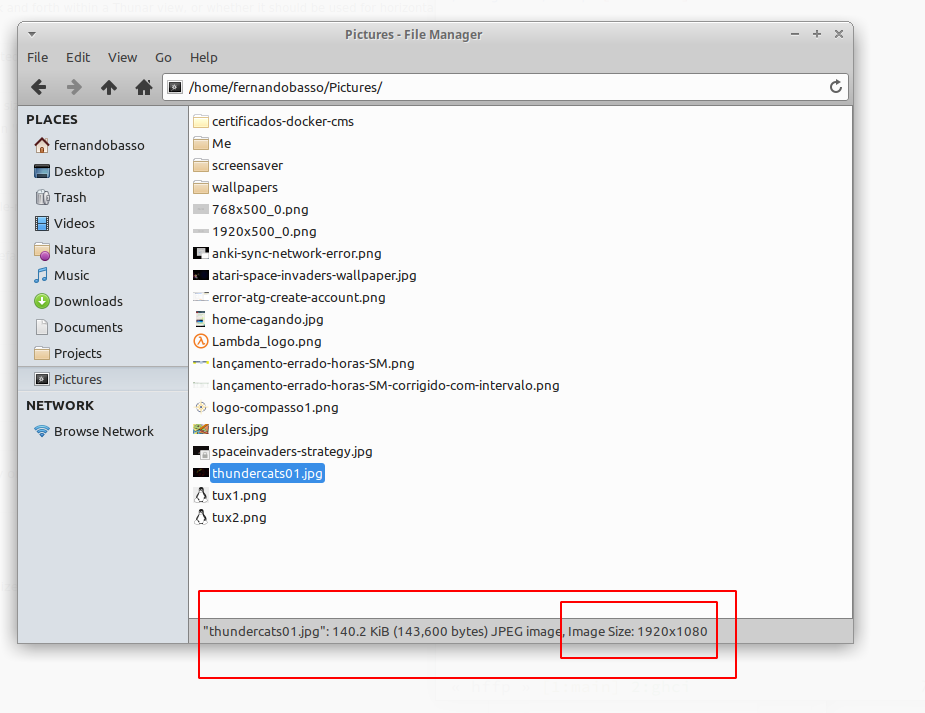Maximize the File Manager window
This screenshot has height=713, width=925.
click(816, 34)
